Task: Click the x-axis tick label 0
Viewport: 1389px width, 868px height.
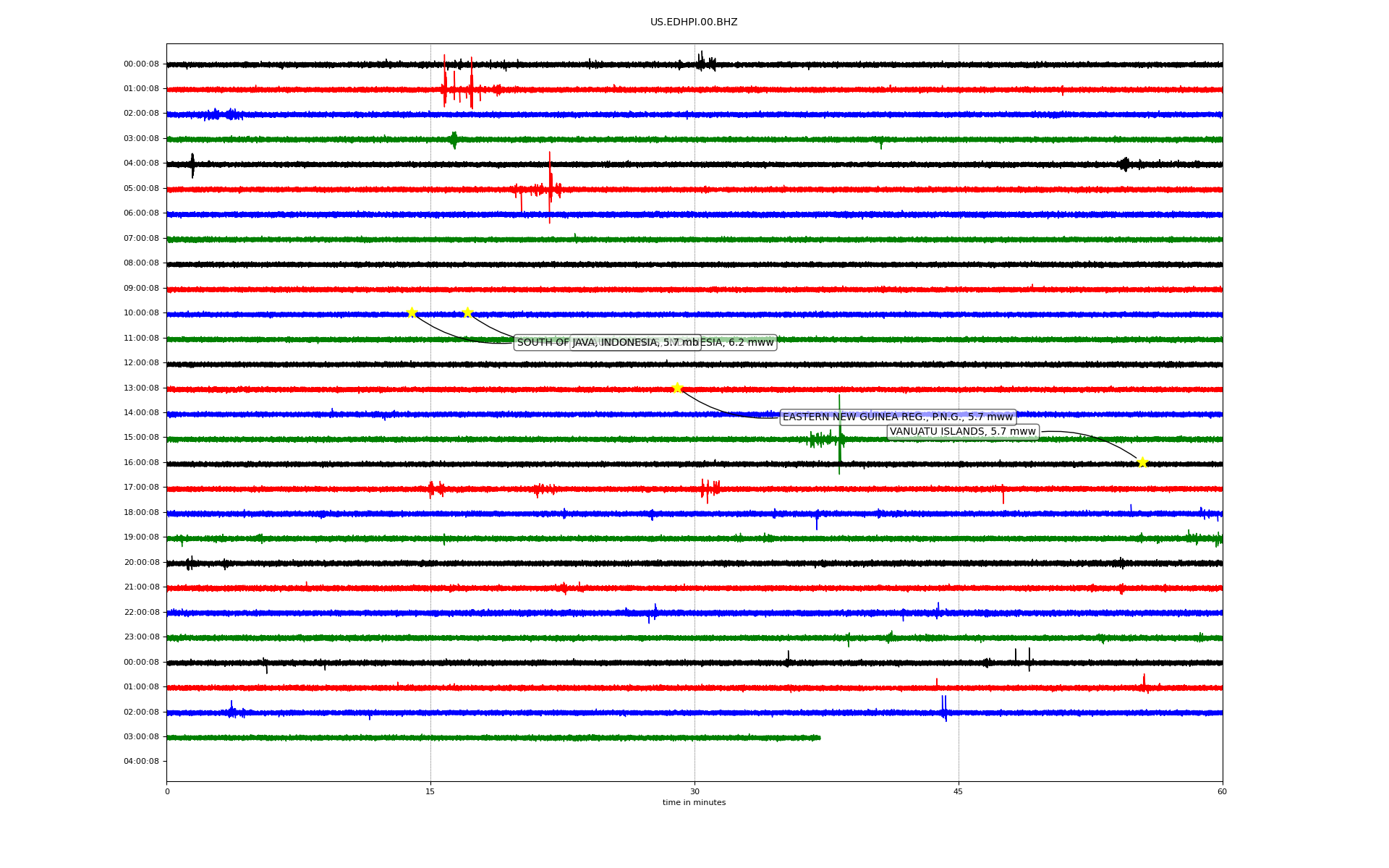Action: pyautogui.click(x=167, y=792)
